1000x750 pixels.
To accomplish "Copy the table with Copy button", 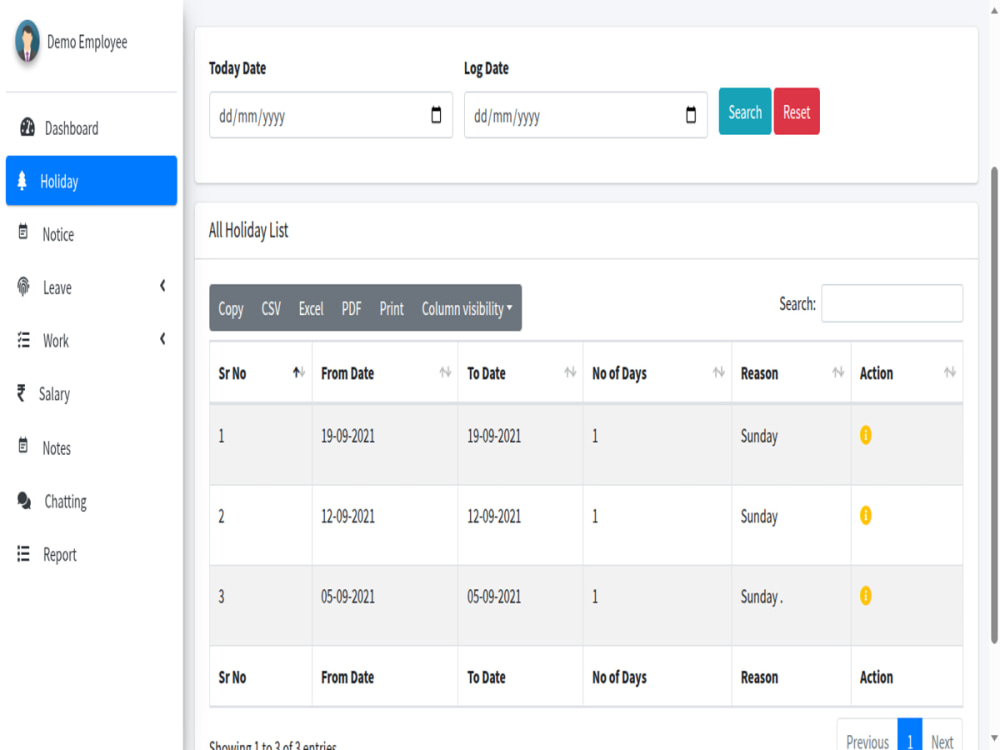I will coord(231,308).
